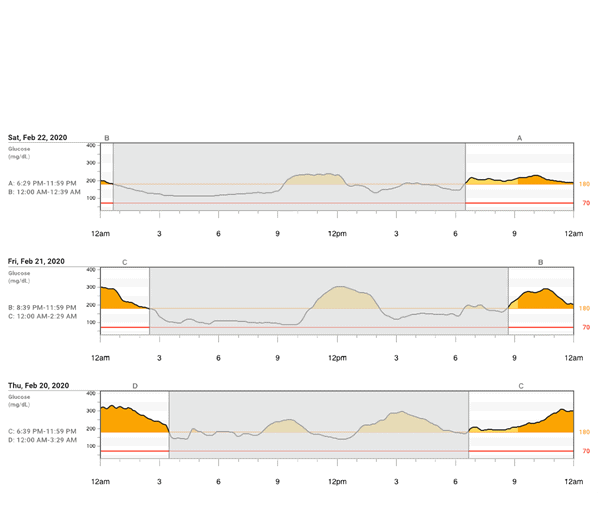Image resolution: width=600 pixels, height=508 pixels.
Task: Click the red 70 threshold label on Sat chart
Action: (586, 203)
